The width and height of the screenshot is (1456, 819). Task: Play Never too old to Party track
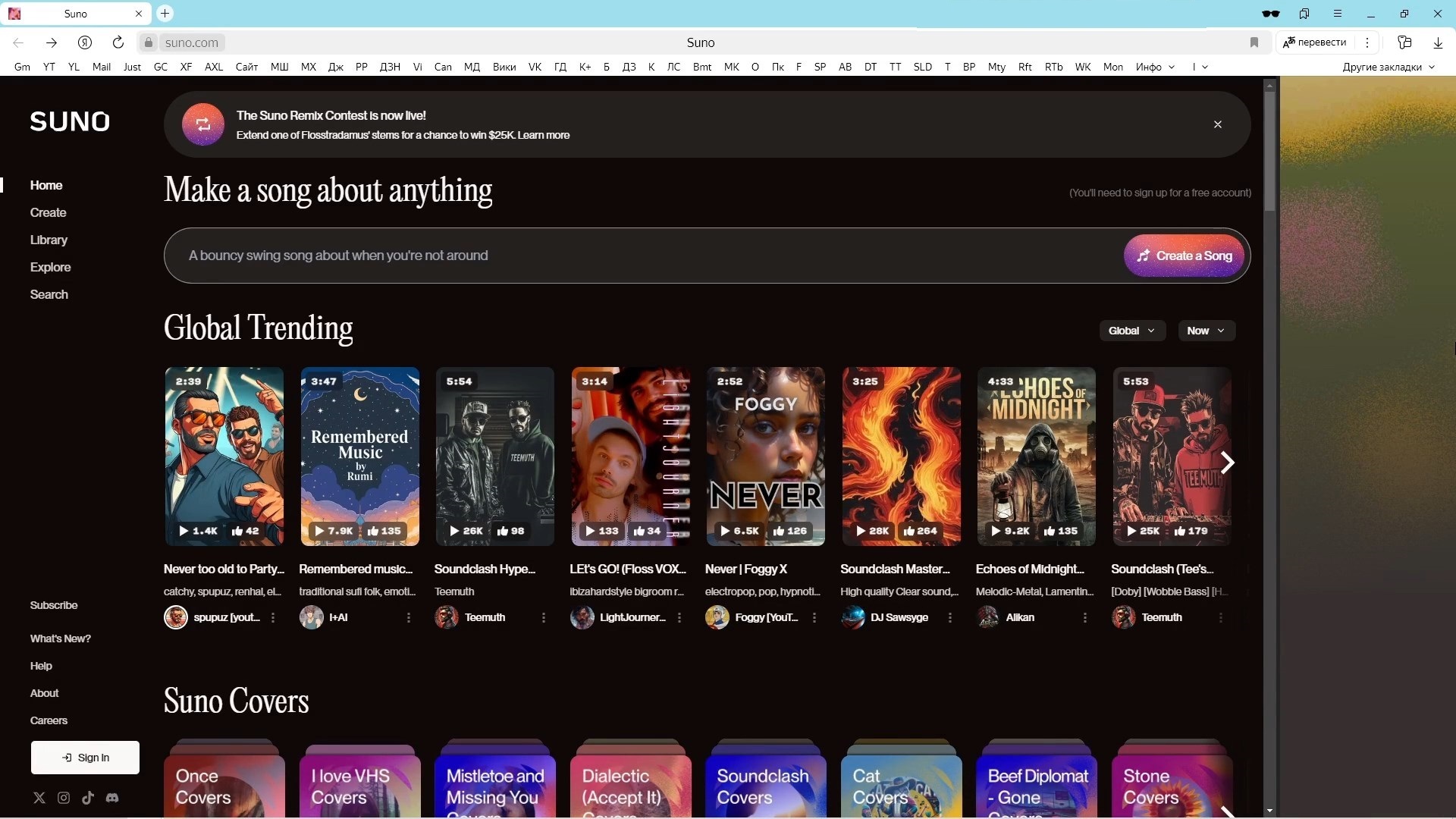tap(199, 531)
